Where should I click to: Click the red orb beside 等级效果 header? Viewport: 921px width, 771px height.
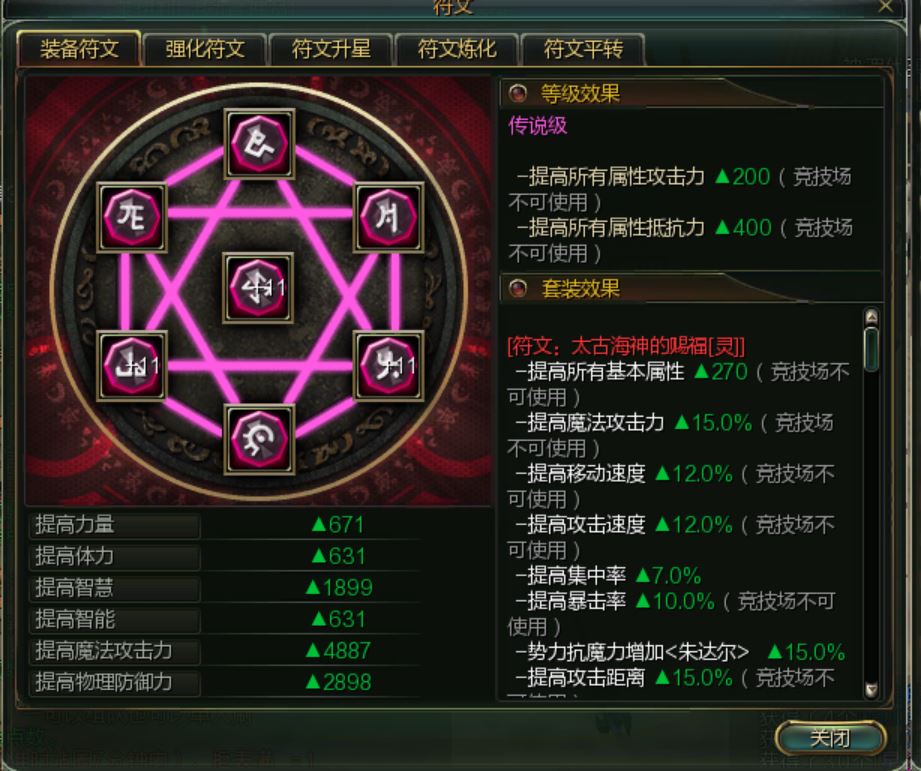pyautogui.click(x=517, y=93)
